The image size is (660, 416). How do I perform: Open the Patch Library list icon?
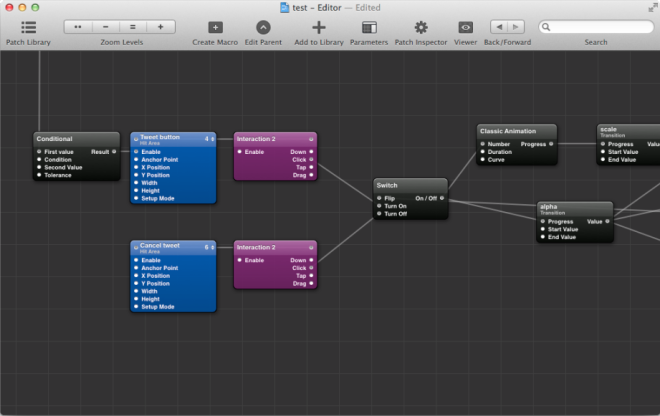tap(28, 27)
